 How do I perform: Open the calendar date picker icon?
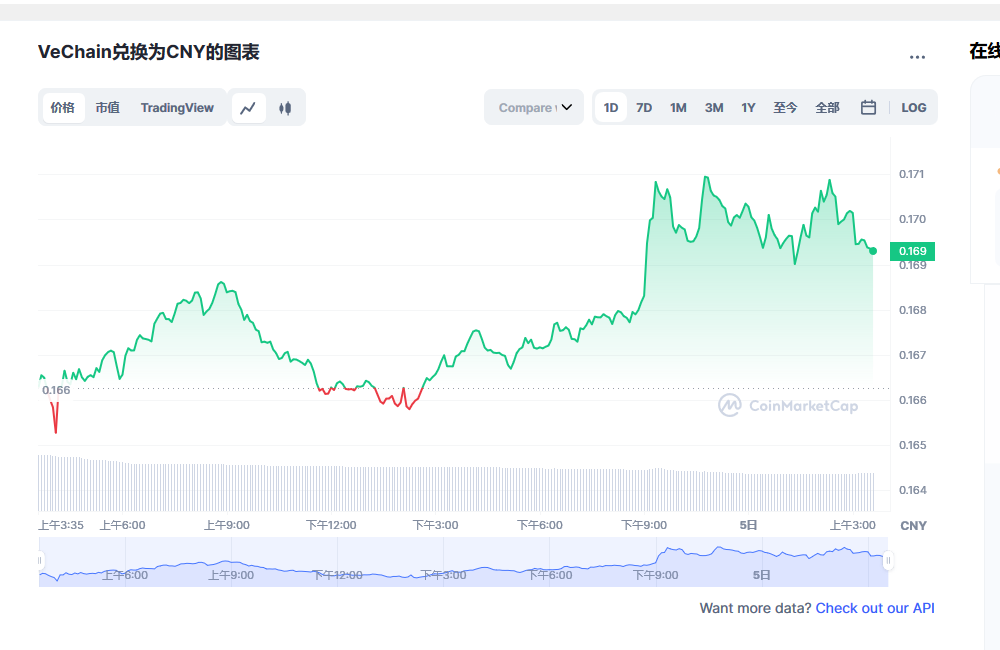coord(868,107)
